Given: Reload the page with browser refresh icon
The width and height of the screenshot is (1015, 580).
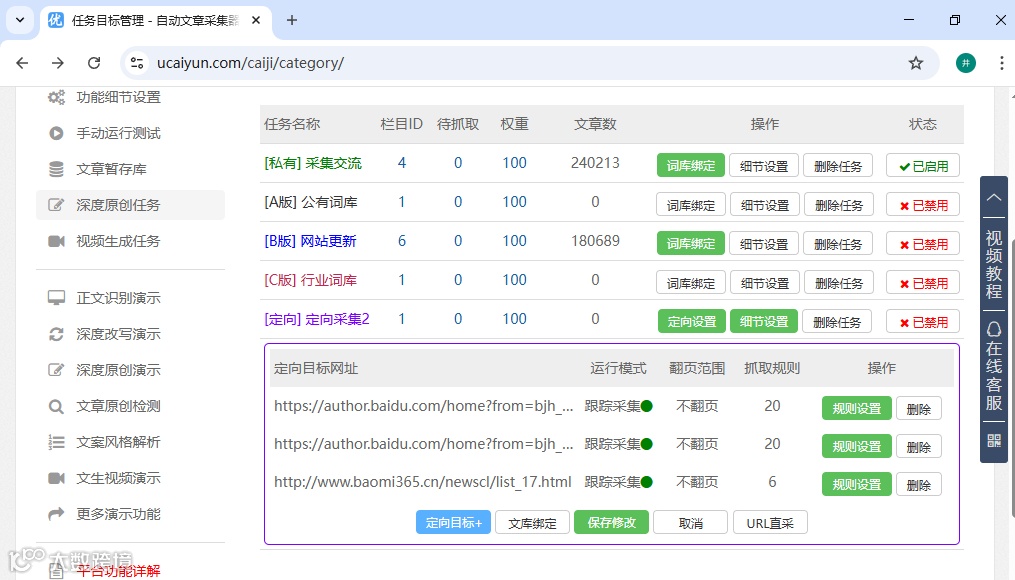Looking at the screenshot, I should click(94, 63).
